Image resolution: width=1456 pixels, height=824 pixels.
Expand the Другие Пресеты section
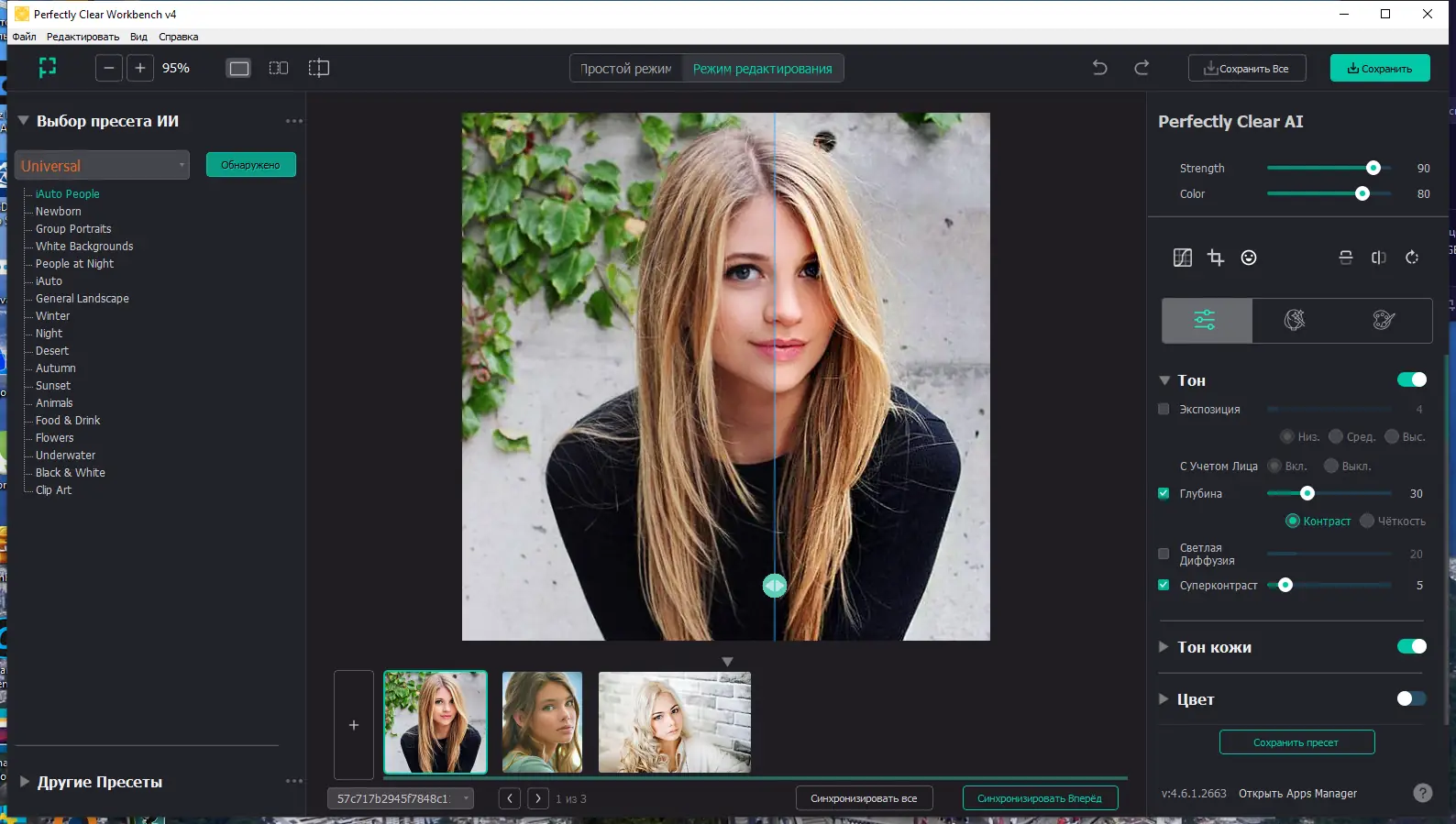[25, 781]
